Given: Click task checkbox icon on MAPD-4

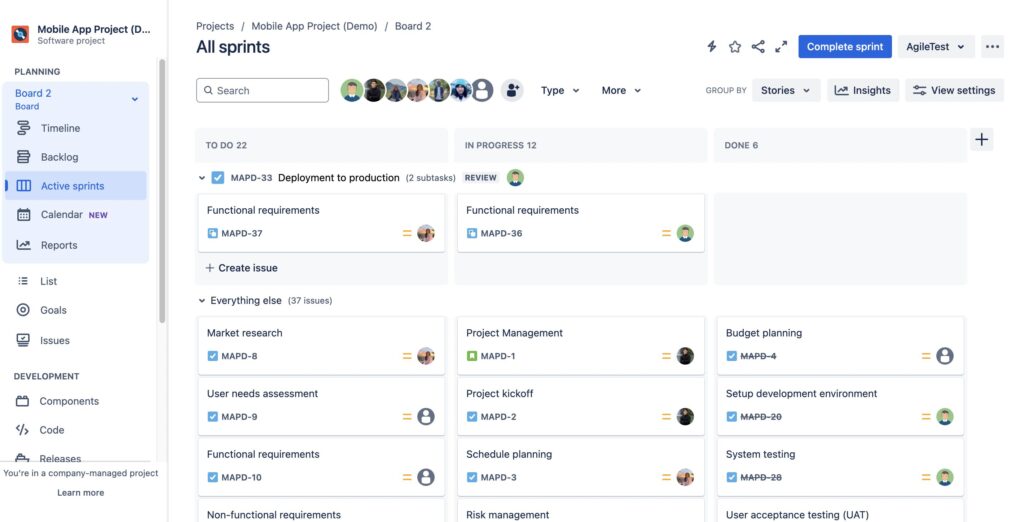Looking at the screenshot, I should 732,356.
